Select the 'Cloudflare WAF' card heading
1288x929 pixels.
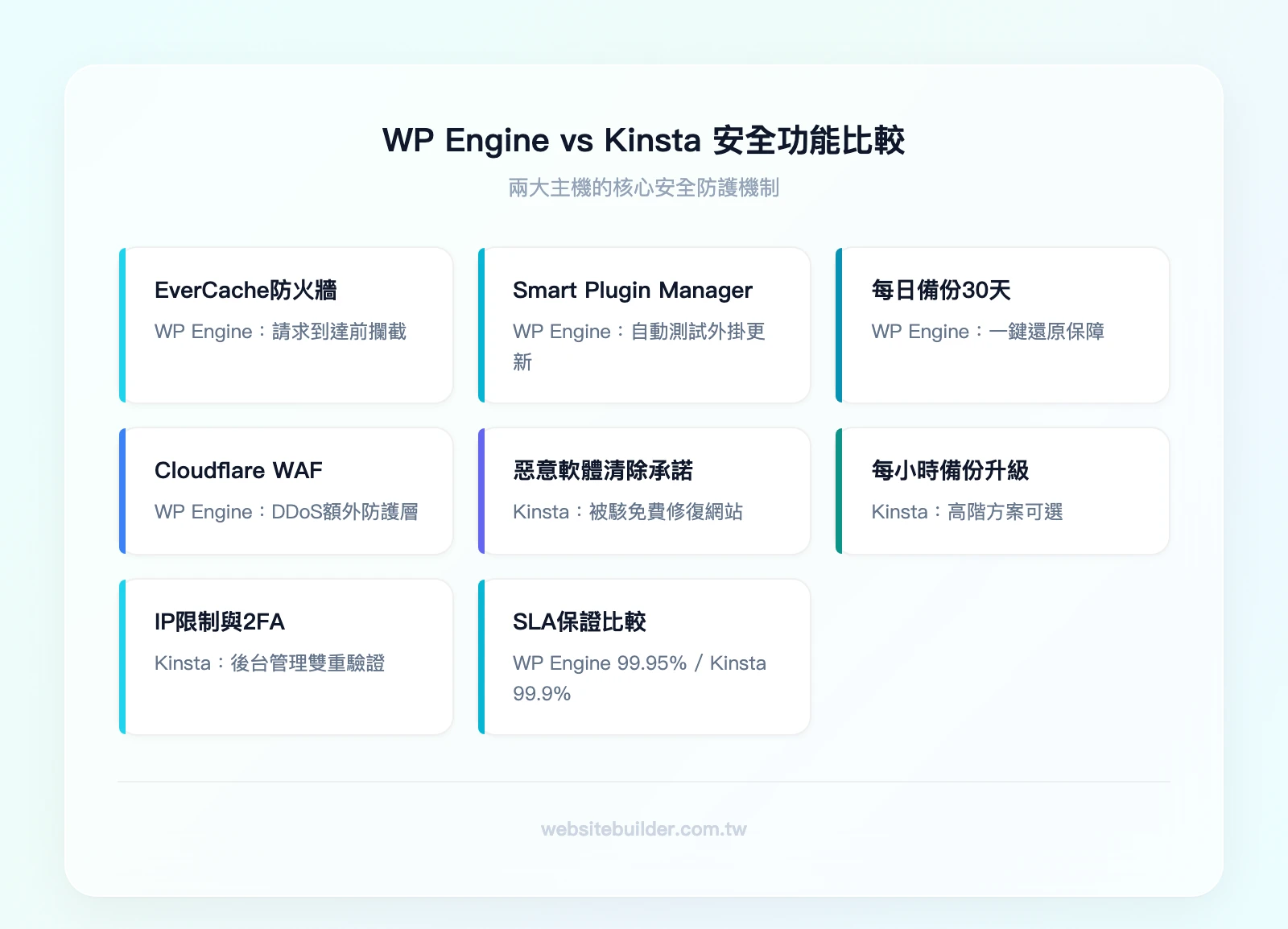pyautogui.click(x=238, y=470)
